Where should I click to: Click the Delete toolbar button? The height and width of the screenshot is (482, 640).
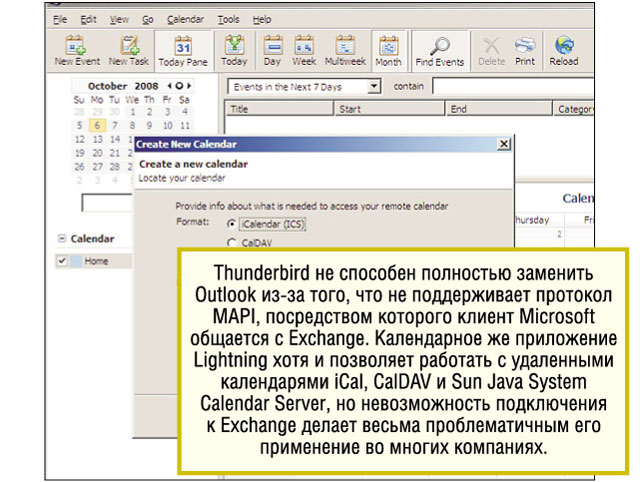(491, 51)
